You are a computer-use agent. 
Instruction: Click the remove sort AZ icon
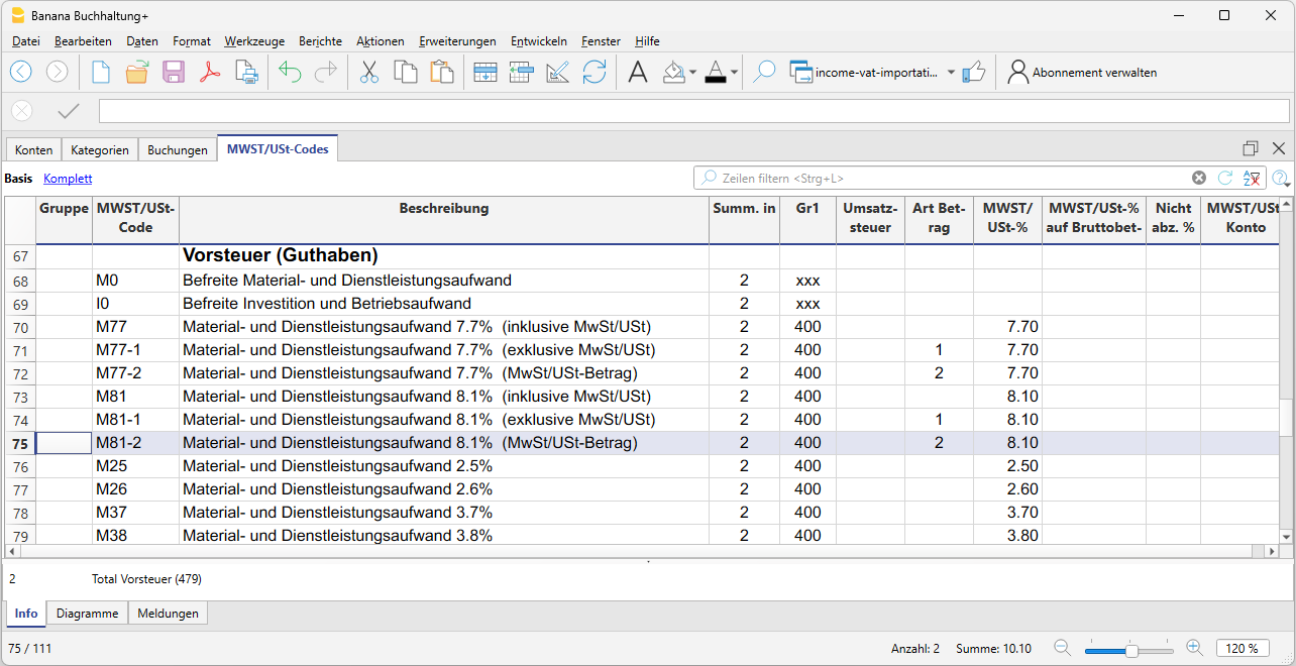(1252, 178)
